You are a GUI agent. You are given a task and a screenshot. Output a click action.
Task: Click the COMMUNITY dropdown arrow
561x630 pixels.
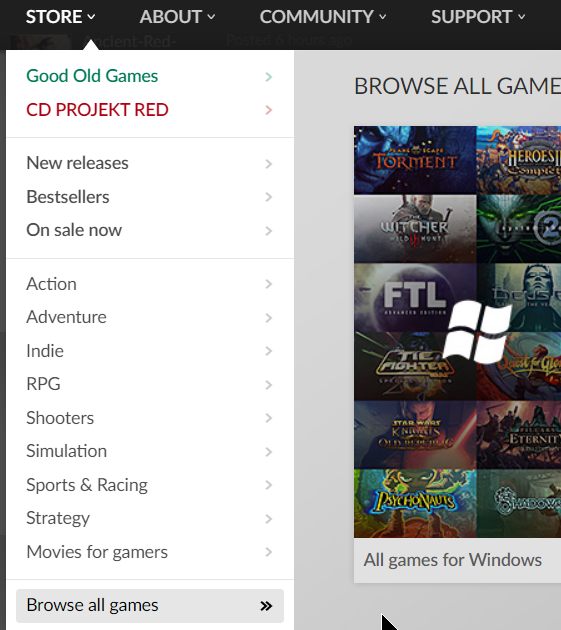pyautogui.click(x=383, y=17)
